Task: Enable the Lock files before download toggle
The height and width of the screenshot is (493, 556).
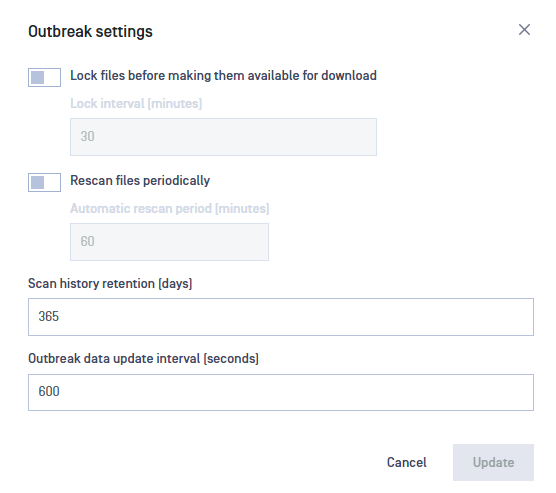Action: (44, 77)
